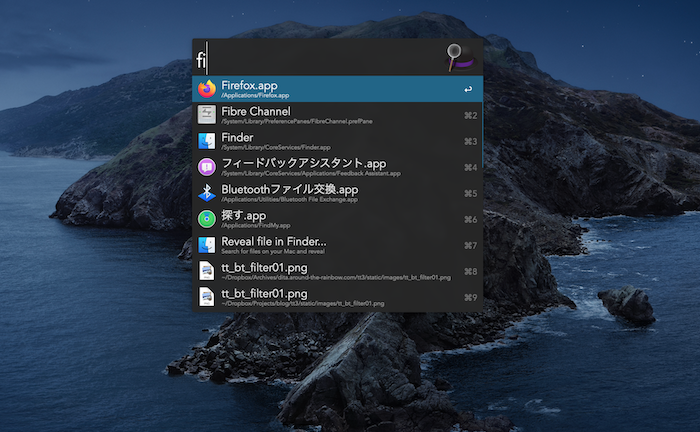Click the Dropbox/Projects/blog path under tt_bt_filter01.png

tap(303, 303)
